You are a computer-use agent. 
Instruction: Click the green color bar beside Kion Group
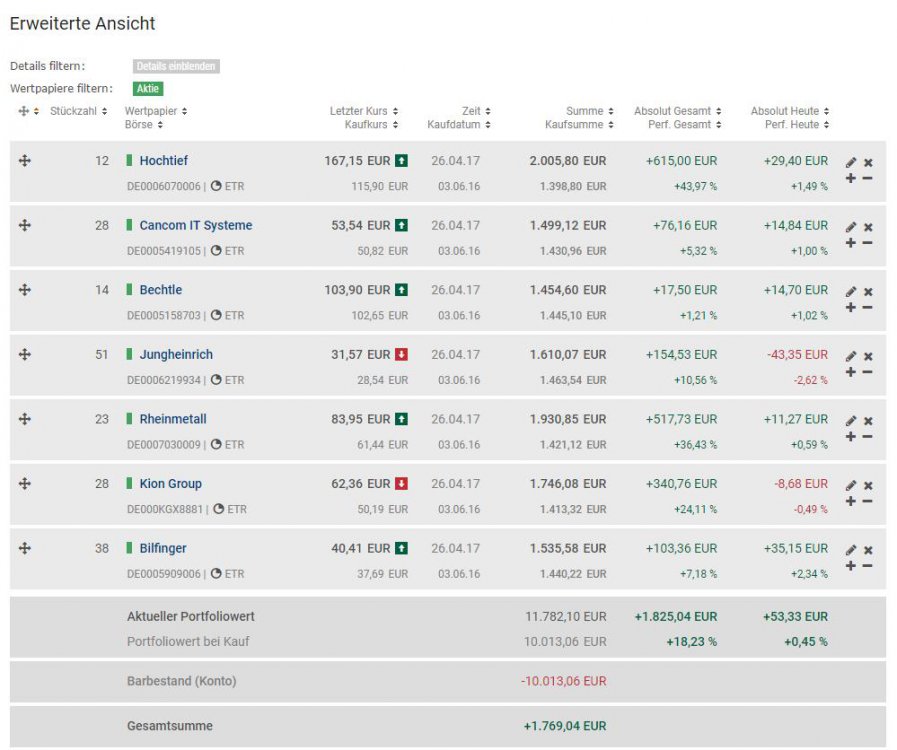coord(129,484)
